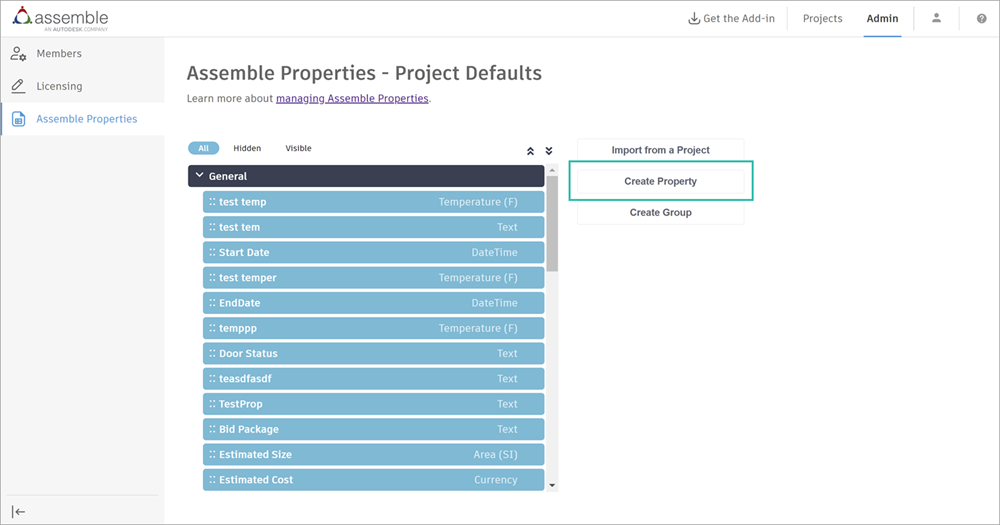The width and height of the screenshot is (1000, 525).
Task: Collapse all groups double-up arrow
Action: click(530, 151)
